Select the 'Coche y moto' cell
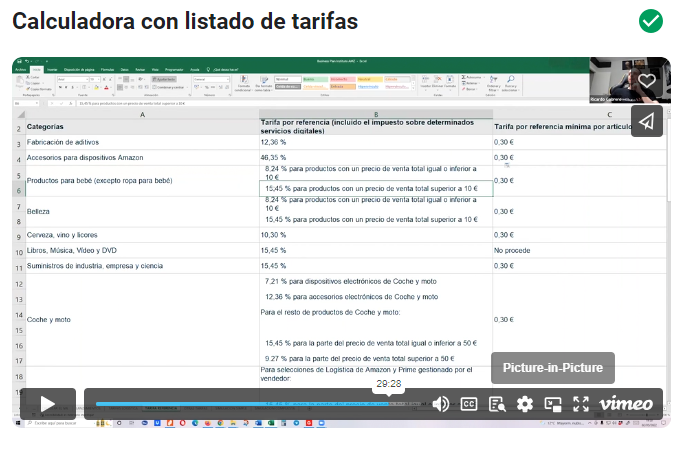The width and height of the screenshot is (691, 451). point(142,320)
